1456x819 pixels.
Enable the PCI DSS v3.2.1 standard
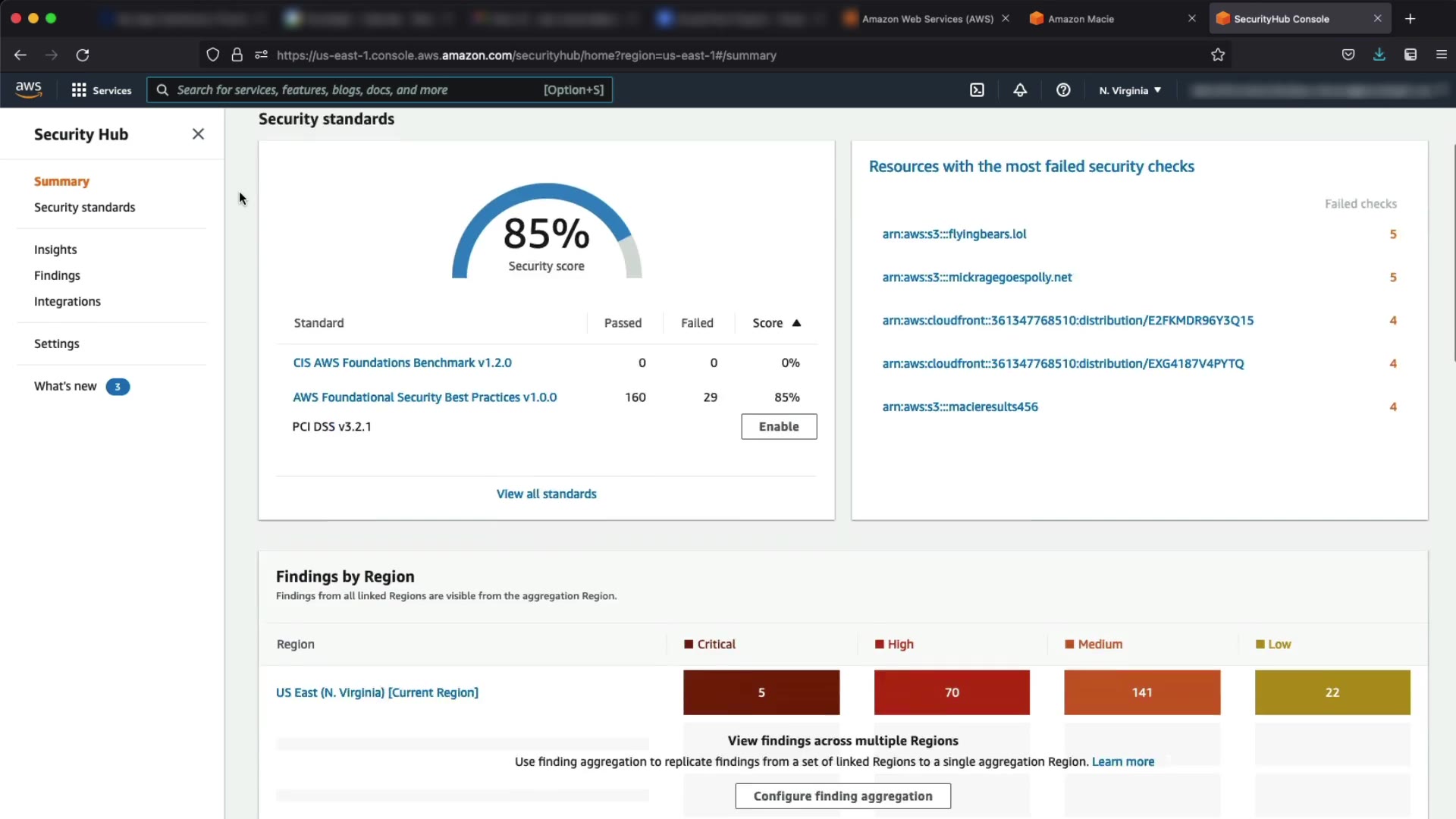coord(779,426)
